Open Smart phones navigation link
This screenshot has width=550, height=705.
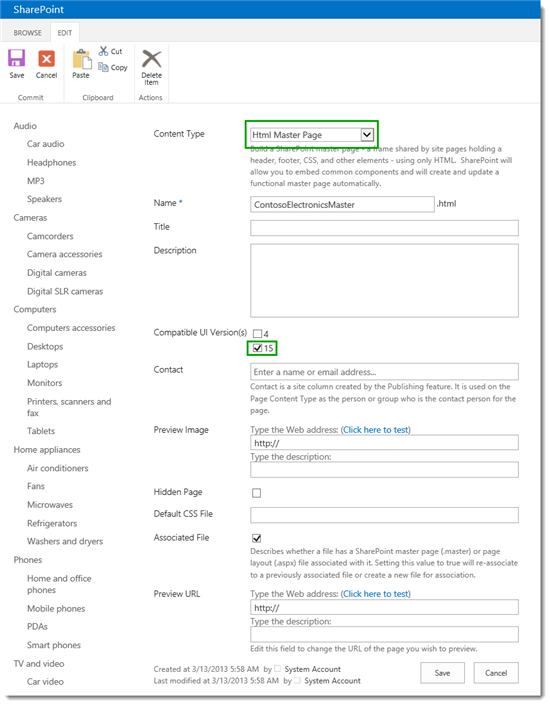point(54,645)
